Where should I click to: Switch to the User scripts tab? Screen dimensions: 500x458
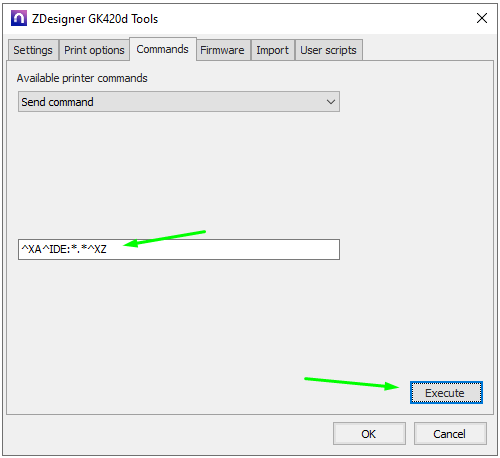click(x=328, y=50)
